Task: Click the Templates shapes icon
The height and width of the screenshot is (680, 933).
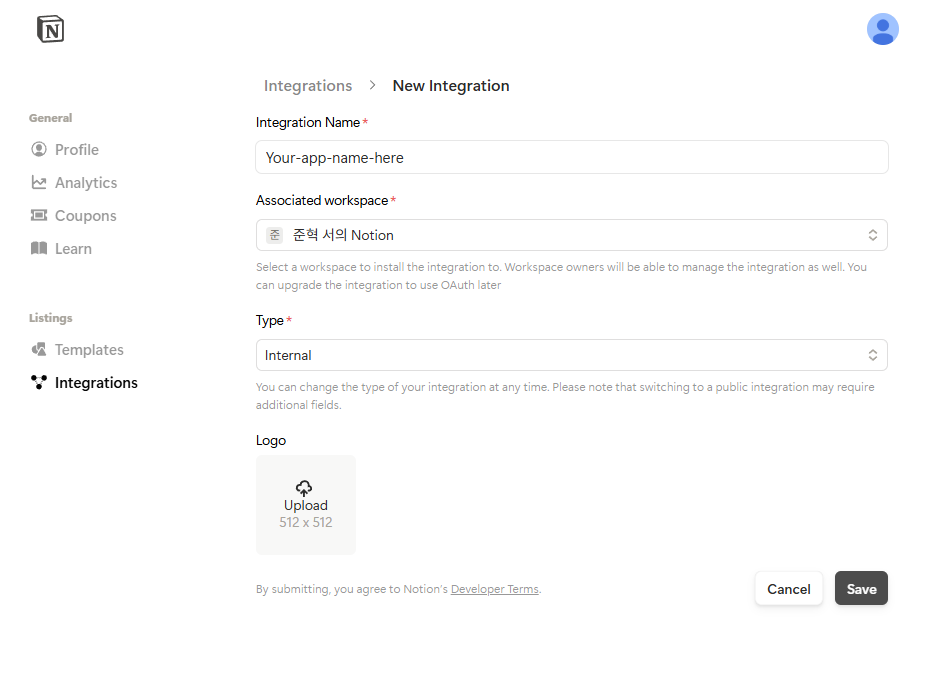Action: 39,349
